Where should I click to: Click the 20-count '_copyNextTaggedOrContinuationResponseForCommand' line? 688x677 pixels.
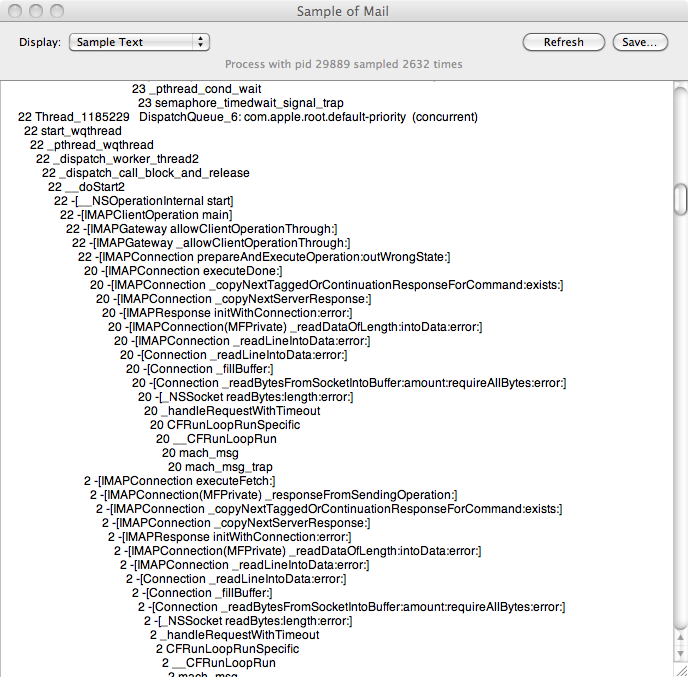[x=327, y=285]
